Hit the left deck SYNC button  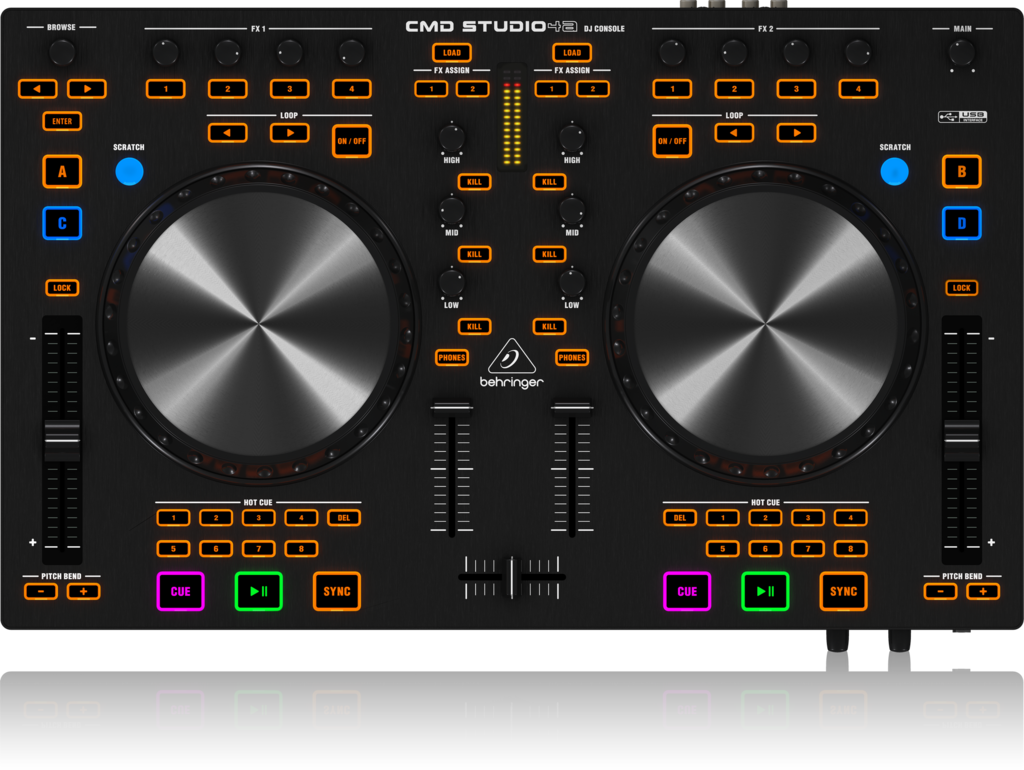[337, 591]
